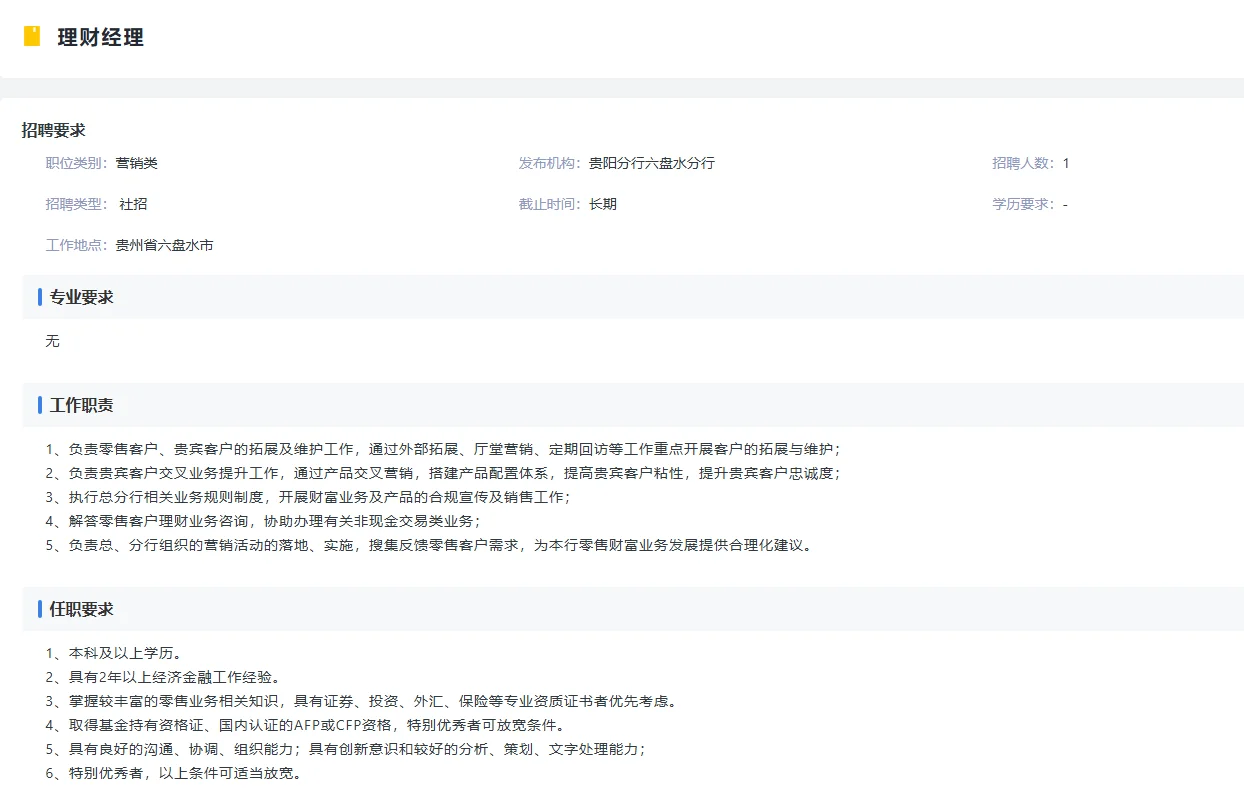The height and width of the screenshot is (795, 1244).
Task: Click the blue bar icon before 工作职责
Action: pos(38,405)
